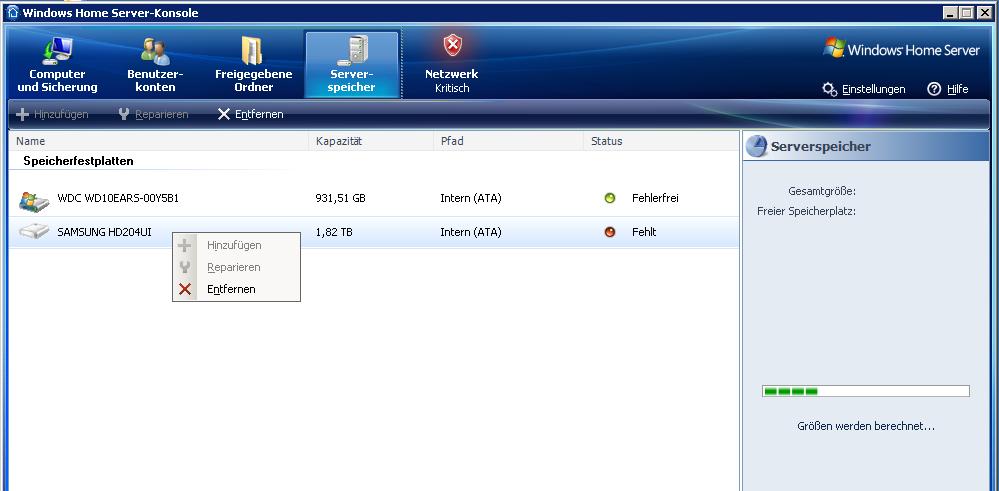Click the Entfernen toolbar button
999x491 pixels.
tap(250, 115)
